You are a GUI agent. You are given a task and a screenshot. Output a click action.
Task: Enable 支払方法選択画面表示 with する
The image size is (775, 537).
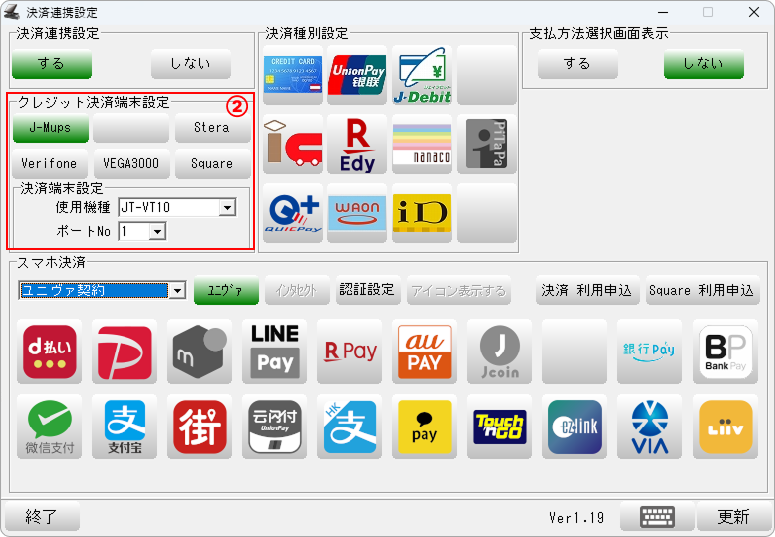tap(578, 64)
